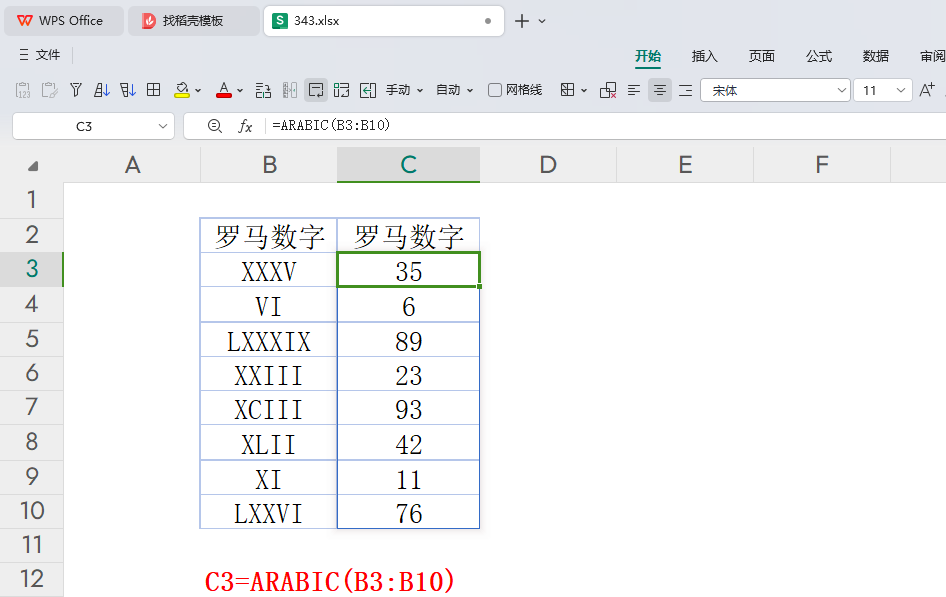Select column D header

548,165
